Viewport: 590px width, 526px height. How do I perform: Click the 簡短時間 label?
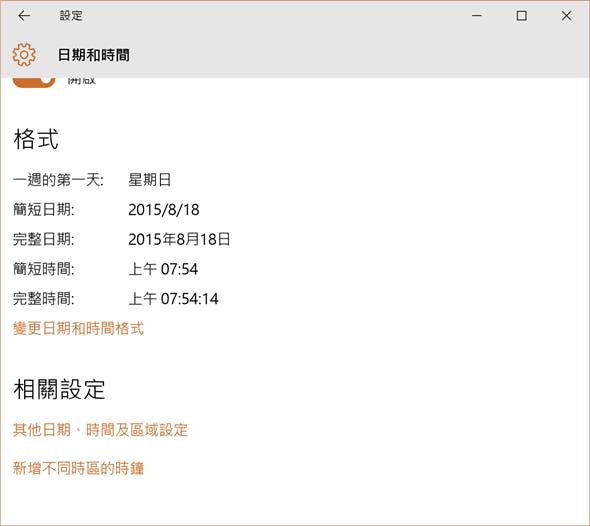tap(44, 269)
